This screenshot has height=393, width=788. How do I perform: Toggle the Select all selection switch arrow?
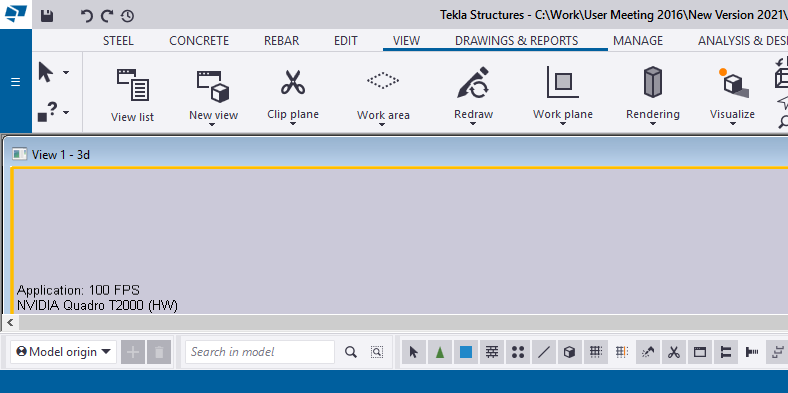(414, 352)
